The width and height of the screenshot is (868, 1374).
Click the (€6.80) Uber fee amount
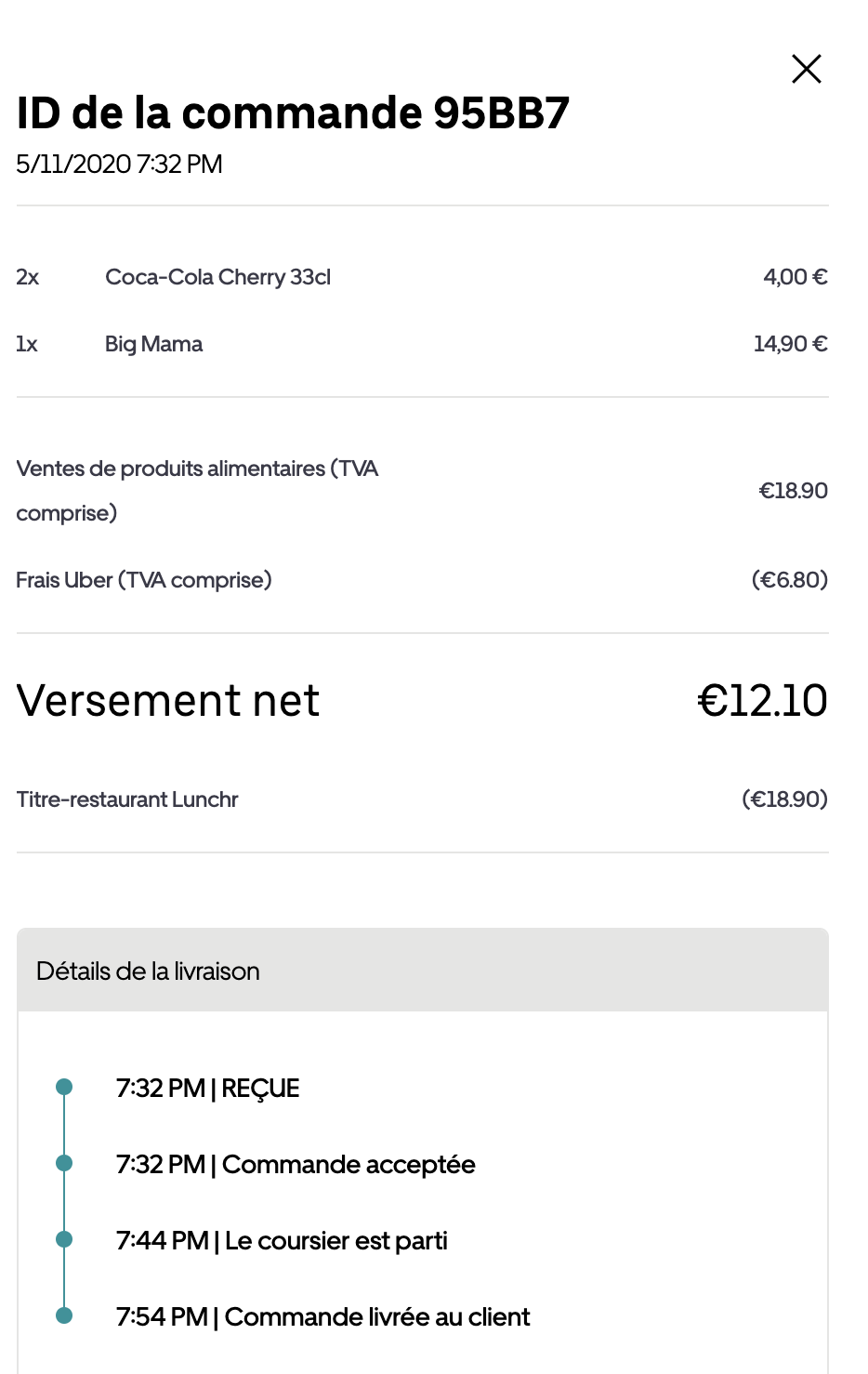[x=789, y=580]
